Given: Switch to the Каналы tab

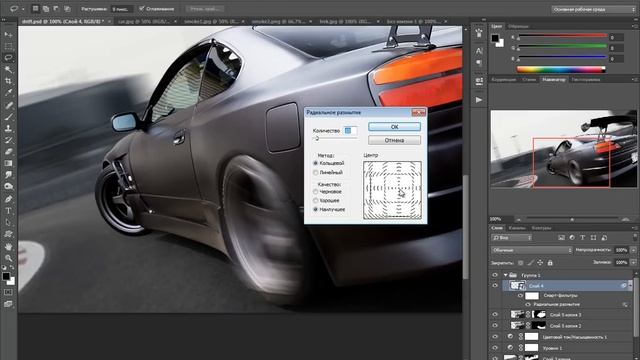Looking at the screenshot, I should (x=517, y=228).
